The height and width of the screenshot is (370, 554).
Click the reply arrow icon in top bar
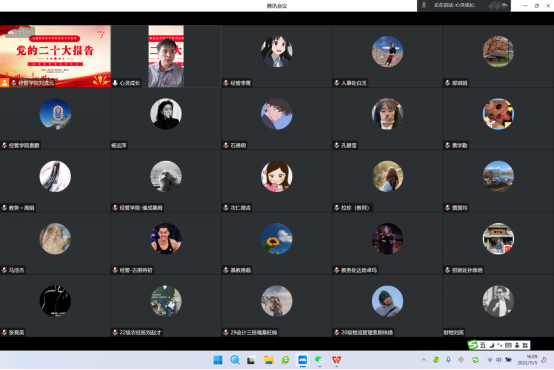505,5
